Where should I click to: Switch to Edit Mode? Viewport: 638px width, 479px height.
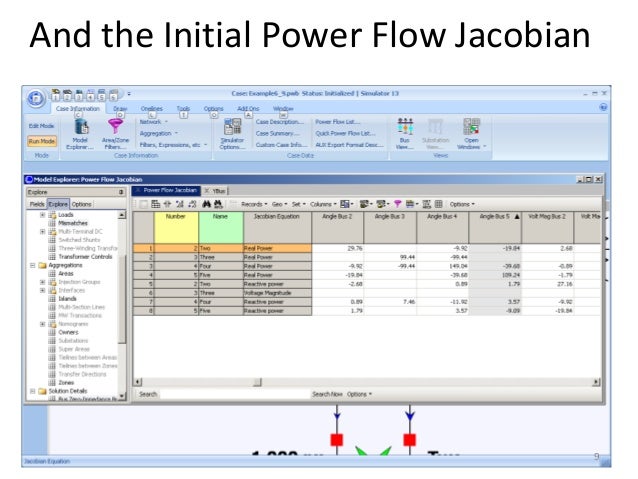tap(42, 126)
